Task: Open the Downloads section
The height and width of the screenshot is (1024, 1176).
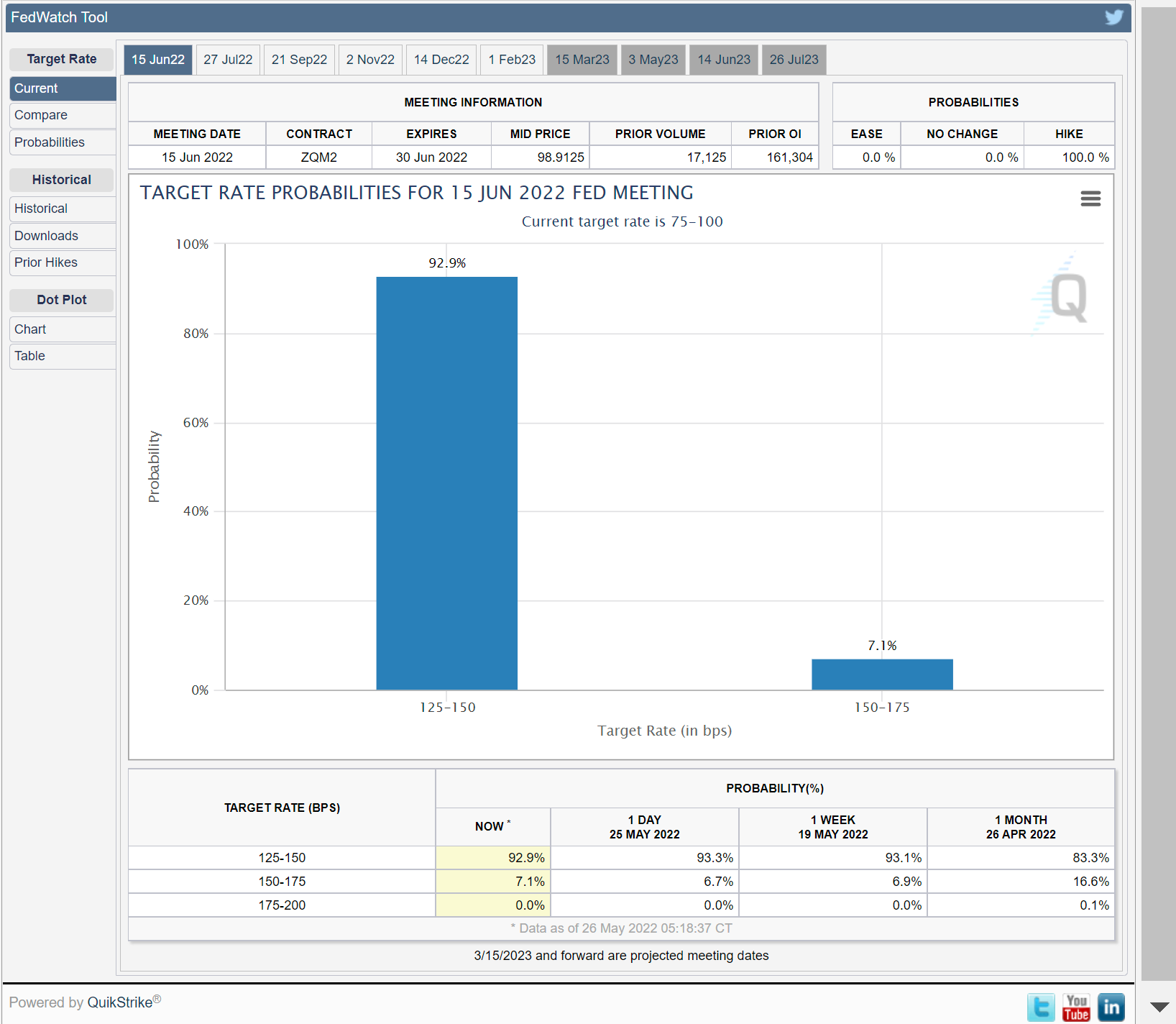Action: coord(46,236)
